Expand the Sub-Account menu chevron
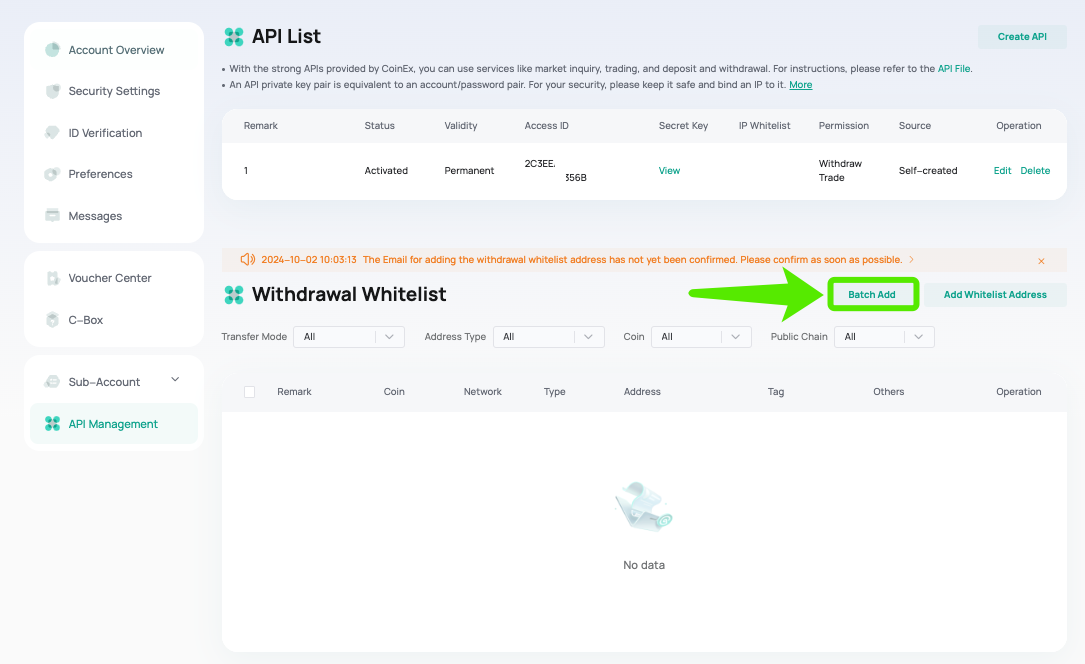Viewport: 1085px width, 664px height. tap(175, 379)
